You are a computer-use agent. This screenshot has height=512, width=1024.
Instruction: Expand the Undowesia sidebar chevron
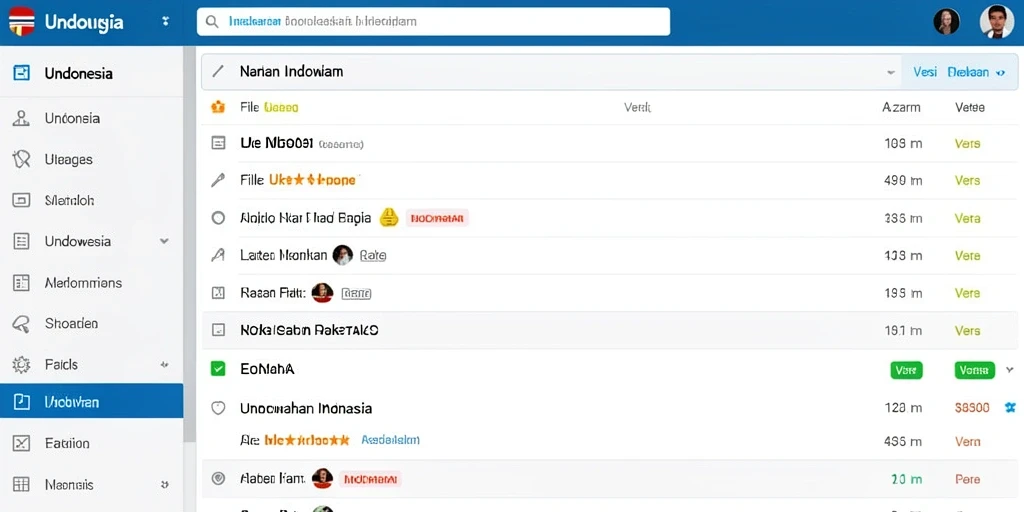pos(164,241)
